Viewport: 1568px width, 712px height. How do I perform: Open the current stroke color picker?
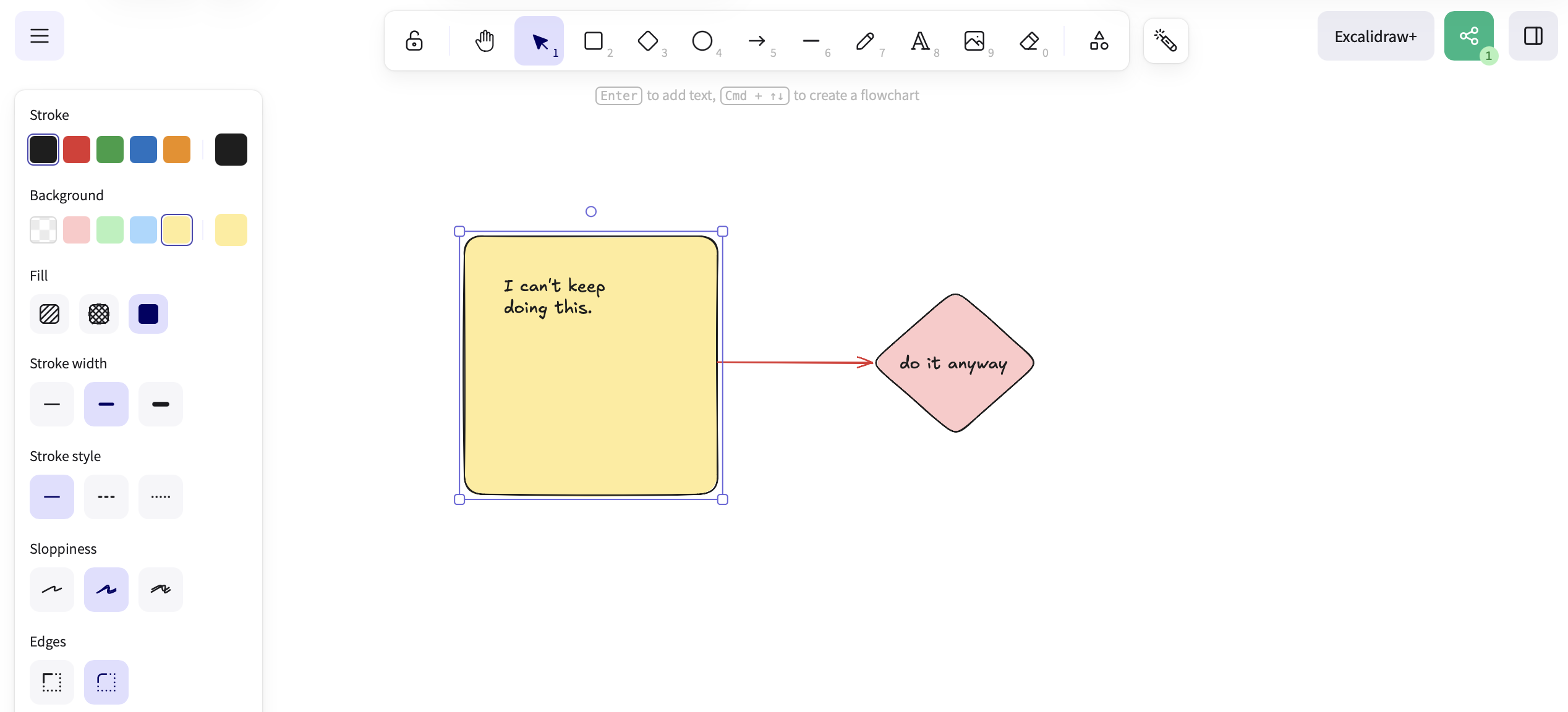(x=231, y=150)
